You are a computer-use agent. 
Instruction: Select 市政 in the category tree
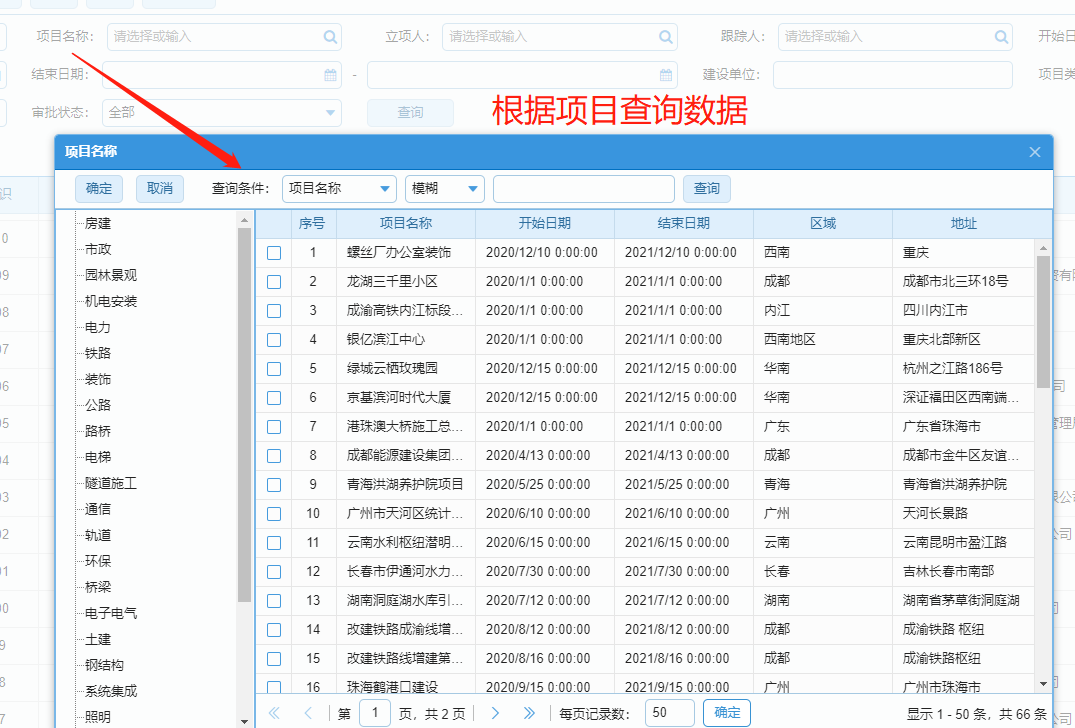[98, 249]
